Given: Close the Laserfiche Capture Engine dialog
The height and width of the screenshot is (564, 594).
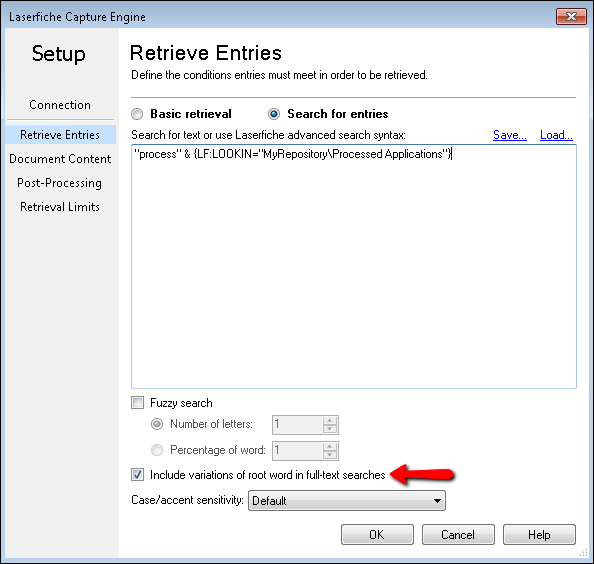Looking at the screenshot, I should (x=571, y=17).
